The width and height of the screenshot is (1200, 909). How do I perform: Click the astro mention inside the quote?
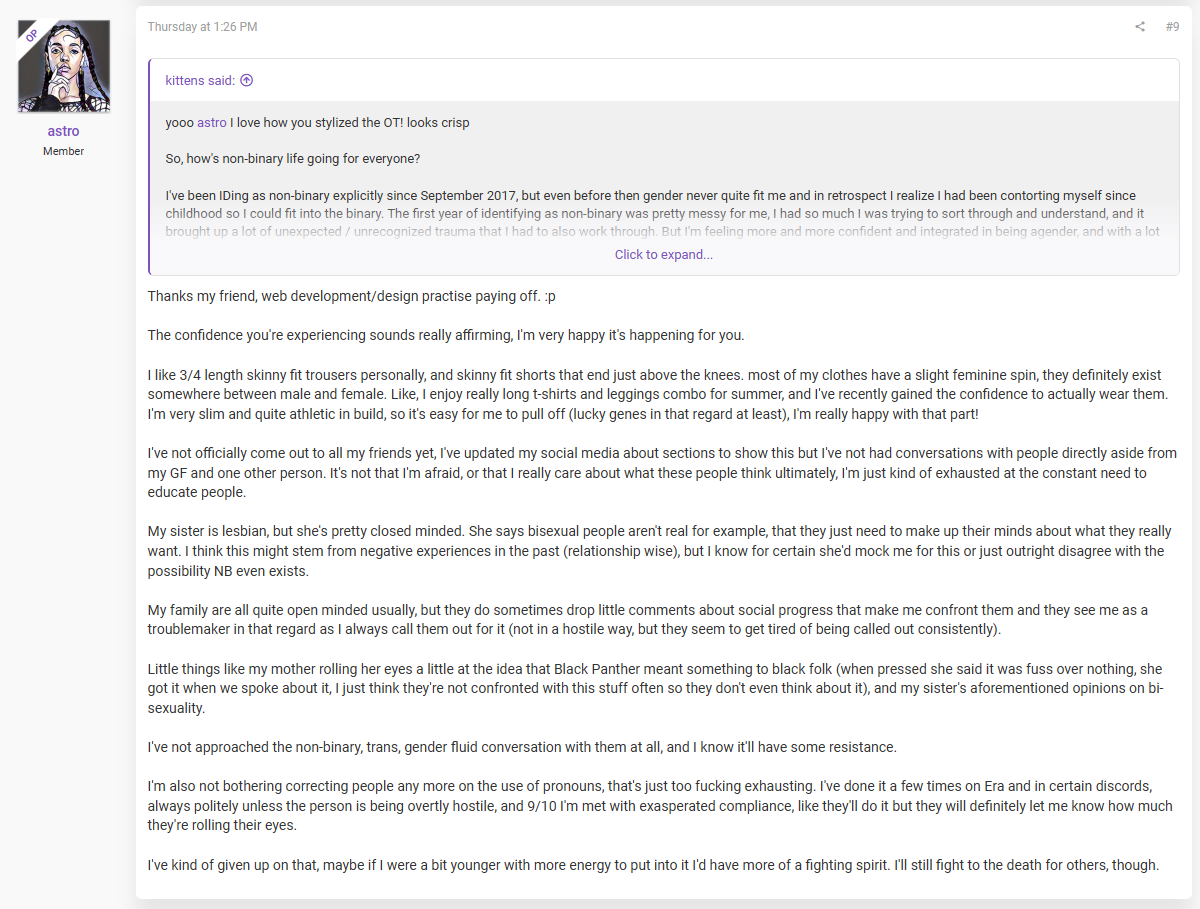point(212,123)
